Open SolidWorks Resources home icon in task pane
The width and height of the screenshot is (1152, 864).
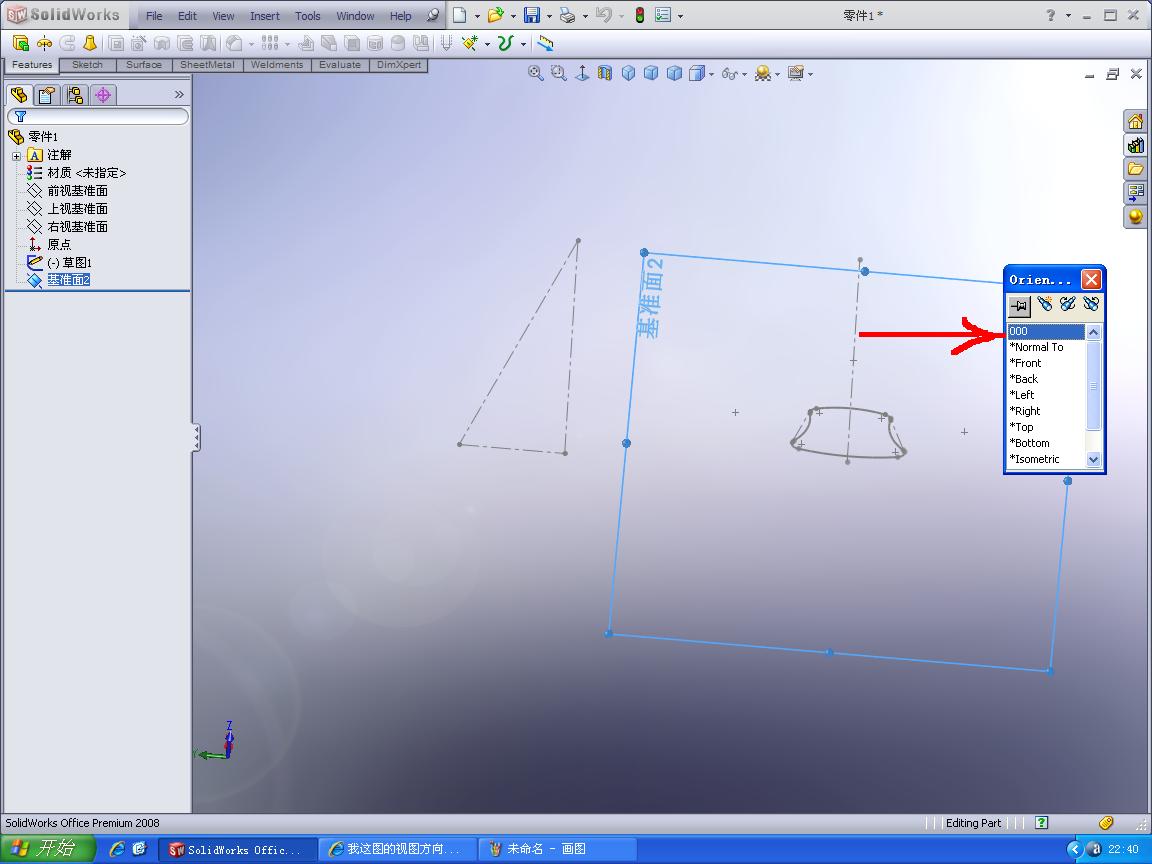[1135, 121]
